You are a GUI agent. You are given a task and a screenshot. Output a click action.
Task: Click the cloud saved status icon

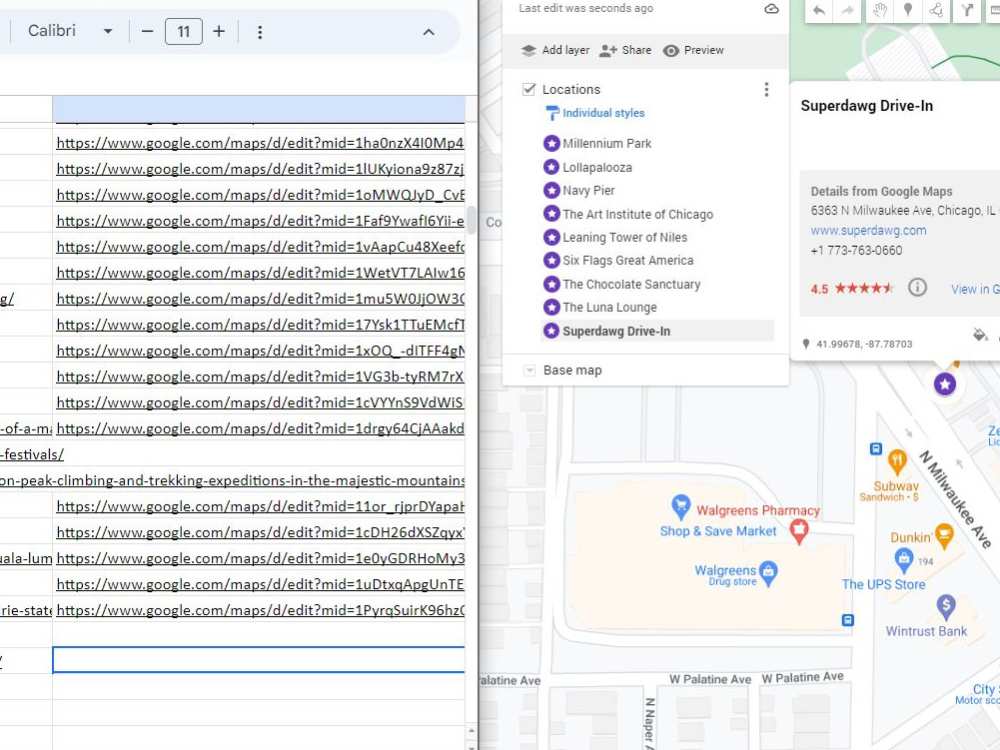click(772, 9)
